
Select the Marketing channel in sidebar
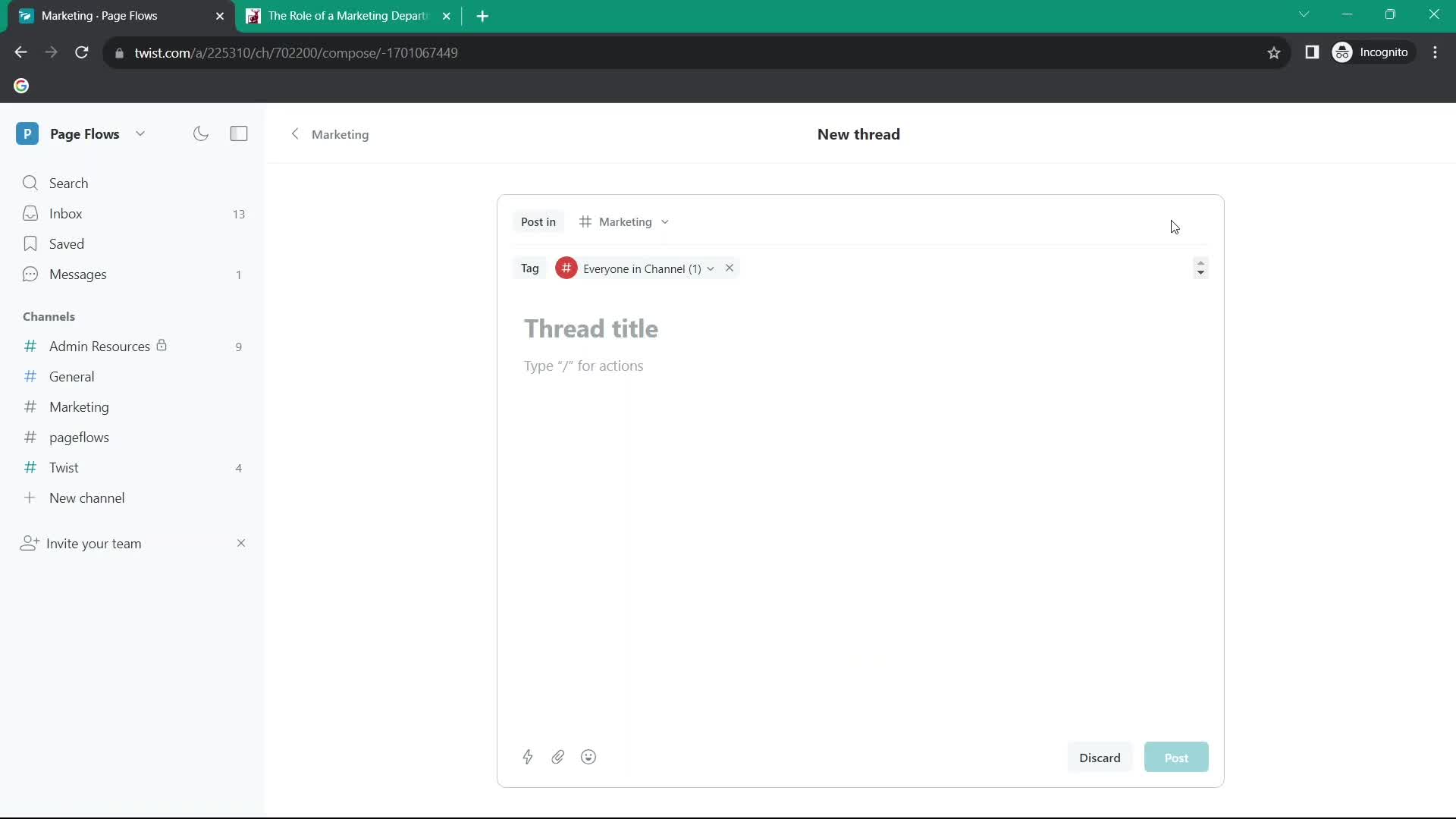coord(79,406)
